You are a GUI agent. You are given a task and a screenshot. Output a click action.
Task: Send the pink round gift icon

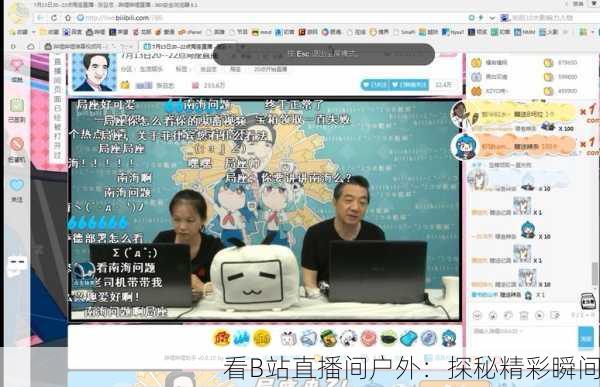(x=368, y=338)
